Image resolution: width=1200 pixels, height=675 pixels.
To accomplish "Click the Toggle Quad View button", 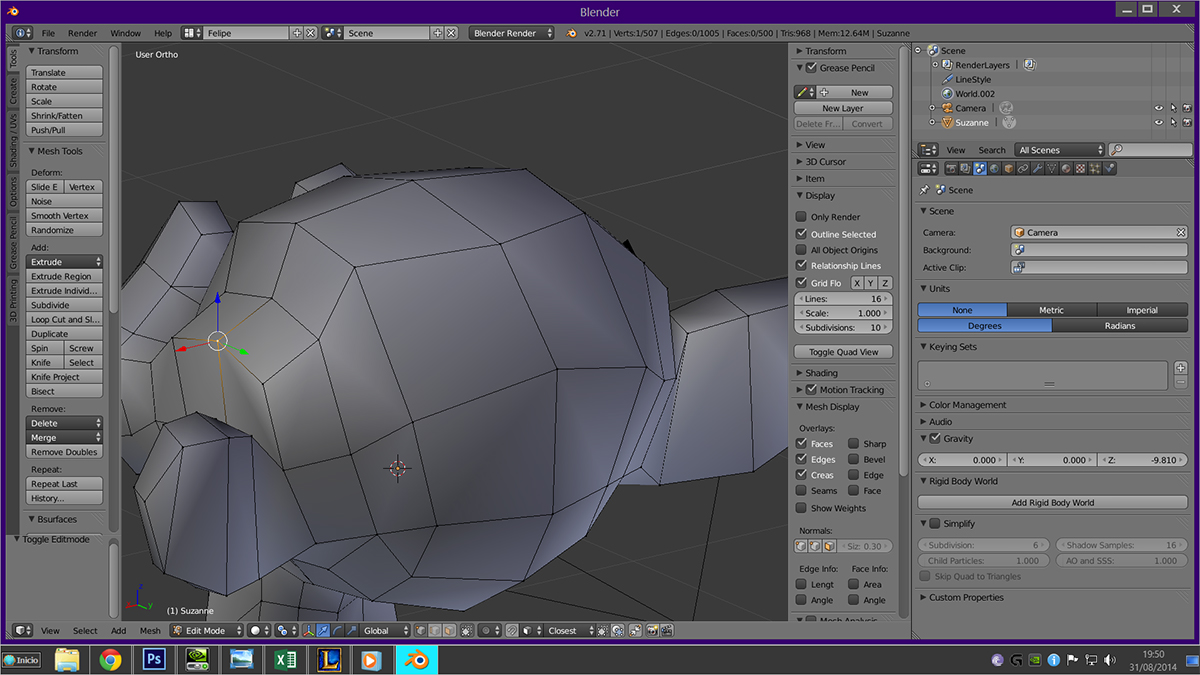I will (x=843, y=352).
